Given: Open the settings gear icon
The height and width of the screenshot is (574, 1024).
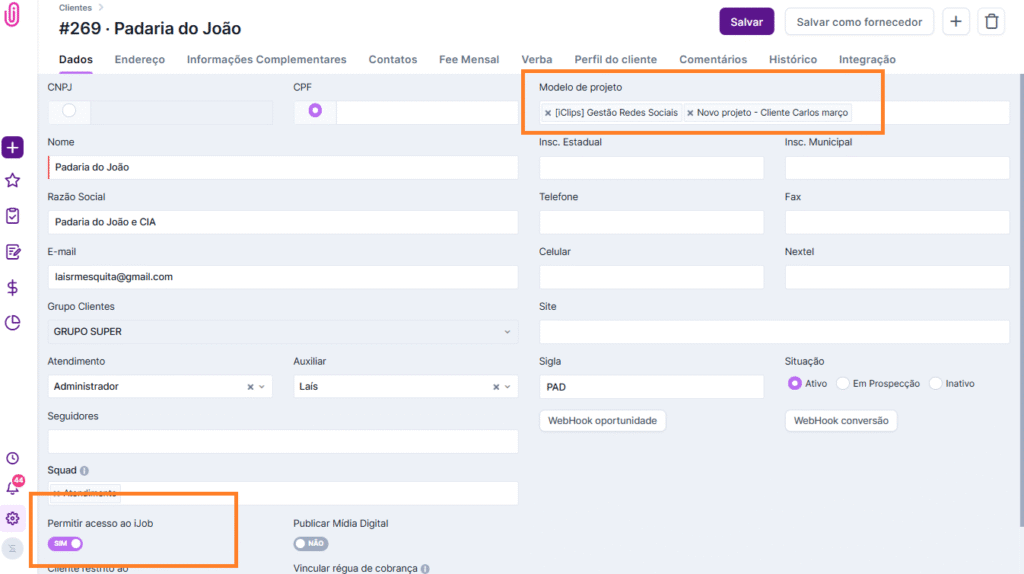Looking at the screenshot, I should click(x=12, y=518).
